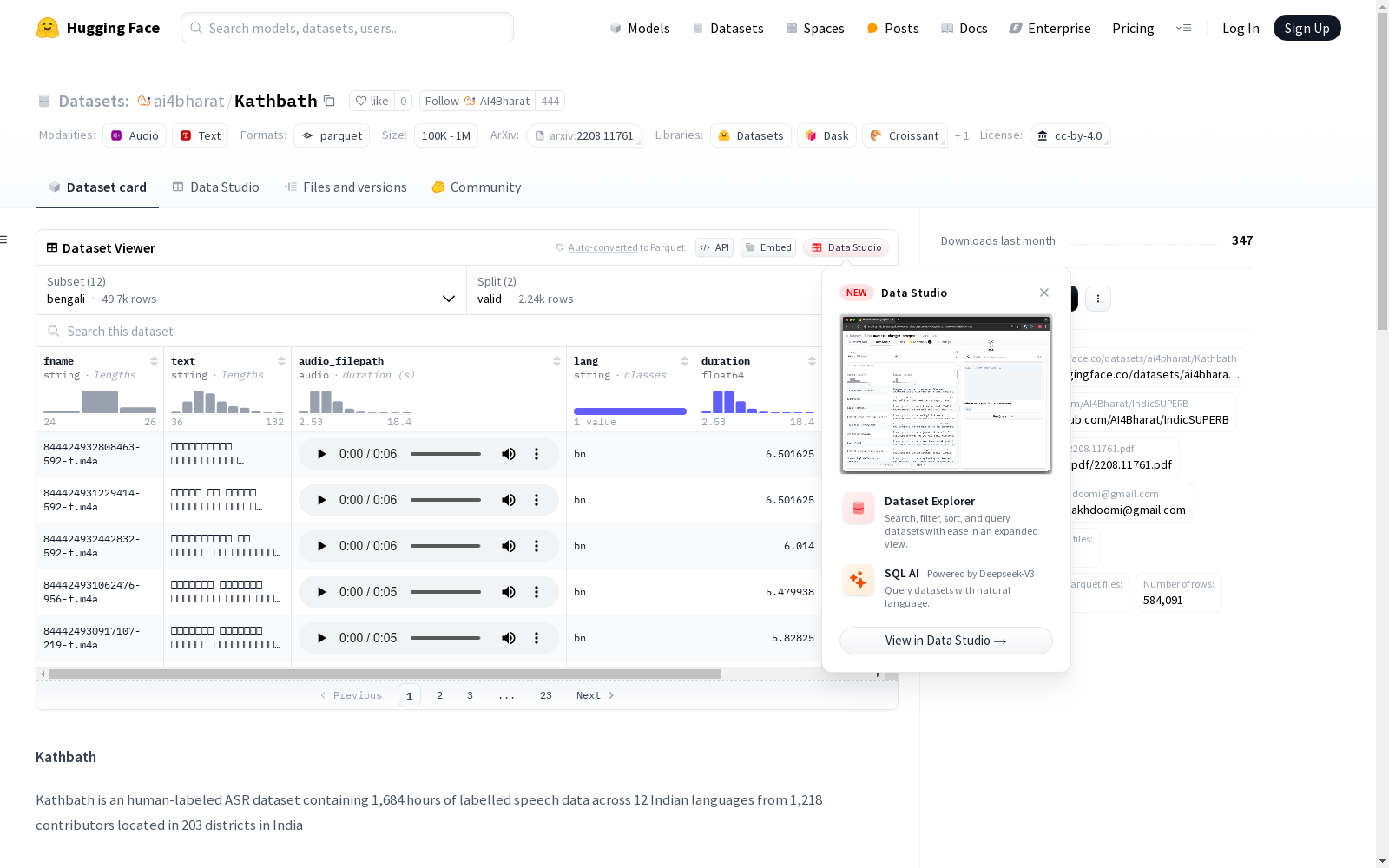Open audio options for row 844424931029414-592-f.m4a
The height and width of the screenshot is (868, 1389).
point(537,500)
